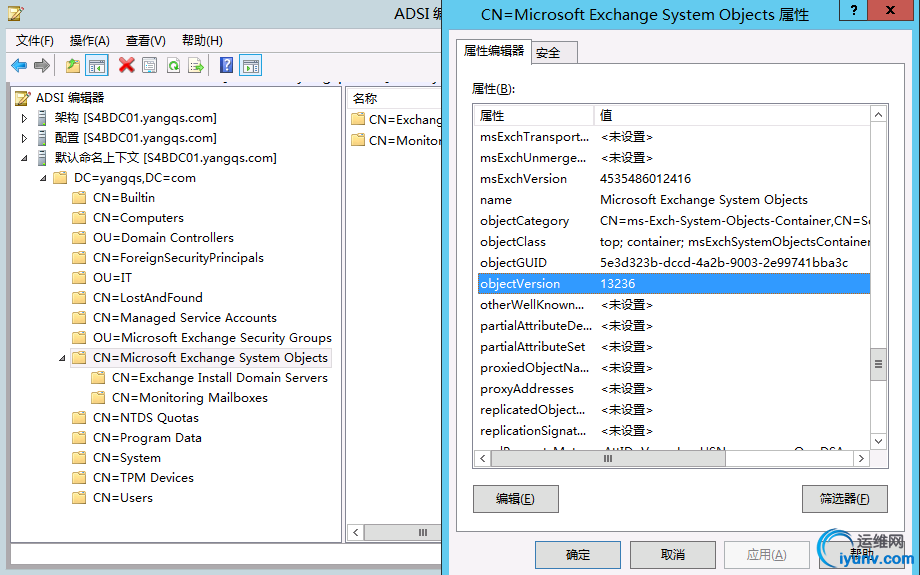Select OU=Microsoft Exchange Security Groups
Screen dimensions: 920x575
pos(212,338)
